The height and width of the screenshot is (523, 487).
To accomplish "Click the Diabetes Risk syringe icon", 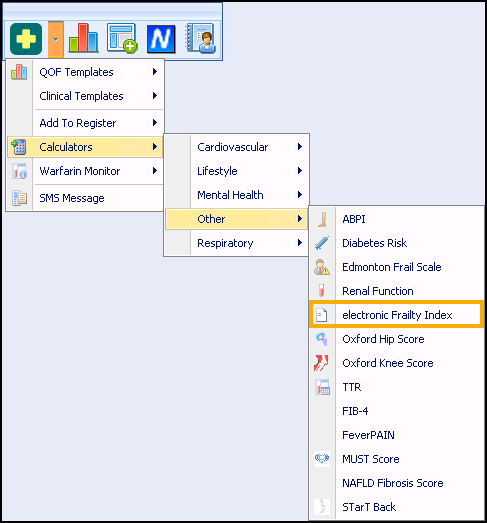I will coord(322,243).
